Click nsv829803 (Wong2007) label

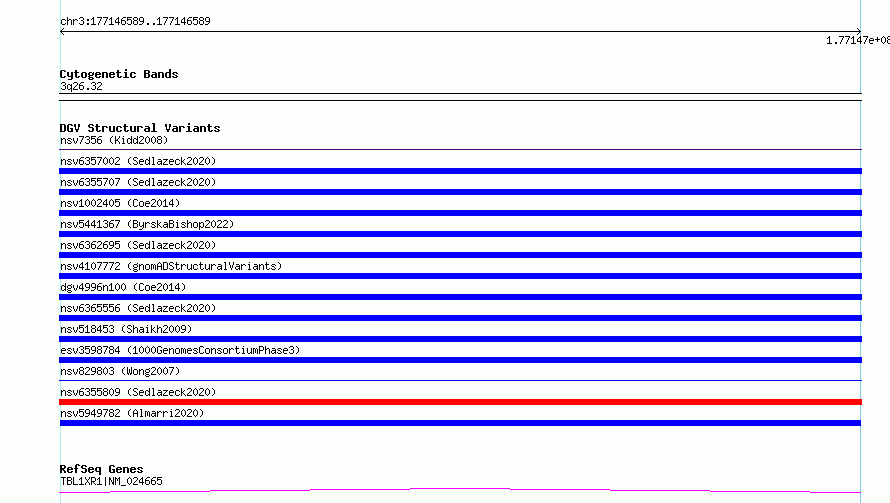[120, 371]
